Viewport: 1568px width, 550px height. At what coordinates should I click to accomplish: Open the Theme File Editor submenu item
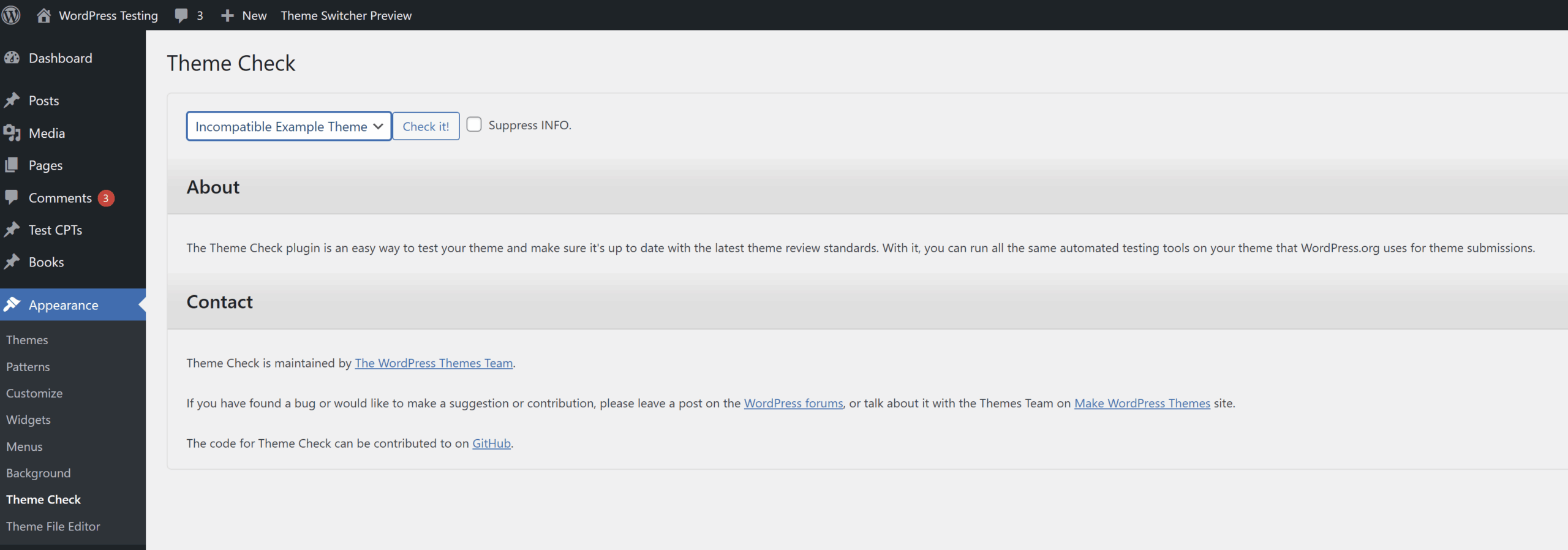53,526
